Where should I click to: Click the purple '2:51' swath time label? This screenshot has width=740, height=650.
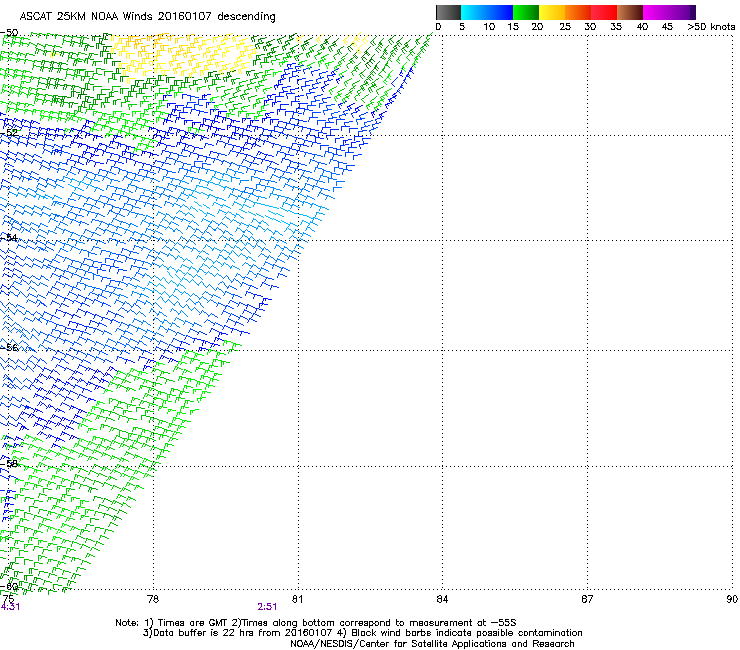pyautogui.click(x=267, y=607)
